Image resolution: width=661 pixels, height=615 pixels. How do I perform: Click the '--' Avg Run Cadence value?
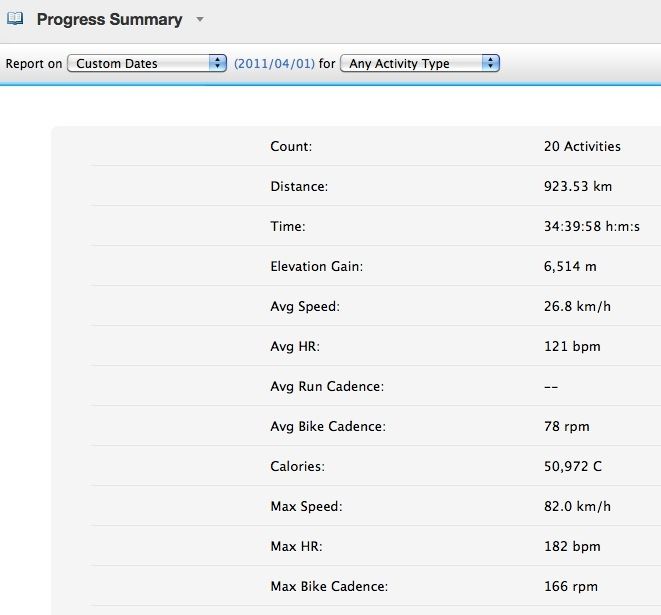tap(551, 387)
